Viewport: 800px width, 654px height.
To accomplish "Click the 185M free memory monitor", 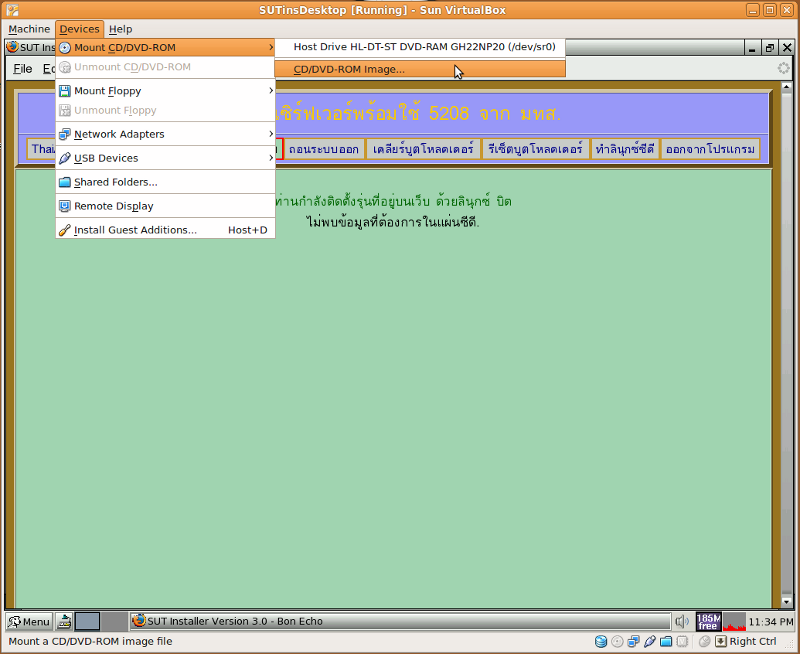I will click(708, 621).
